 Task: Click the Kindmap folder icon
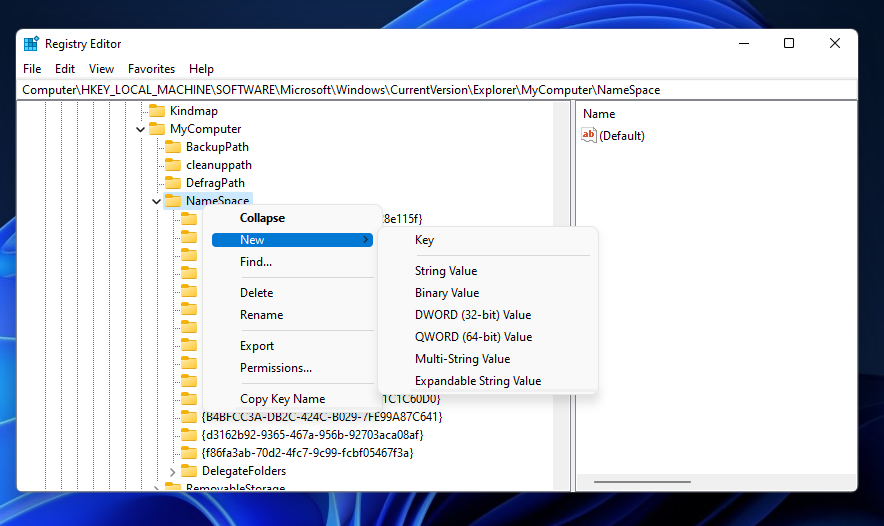pyautogui.click(x=157, y=111)
